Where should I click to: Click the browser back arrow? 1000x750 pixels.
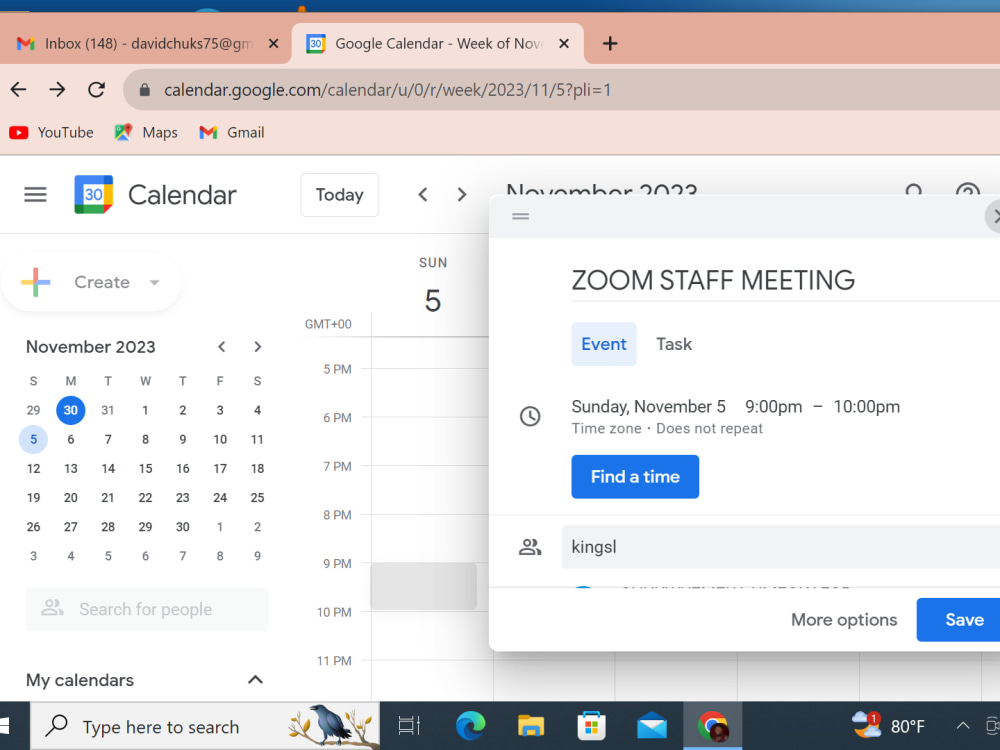[x=18, y=90]
